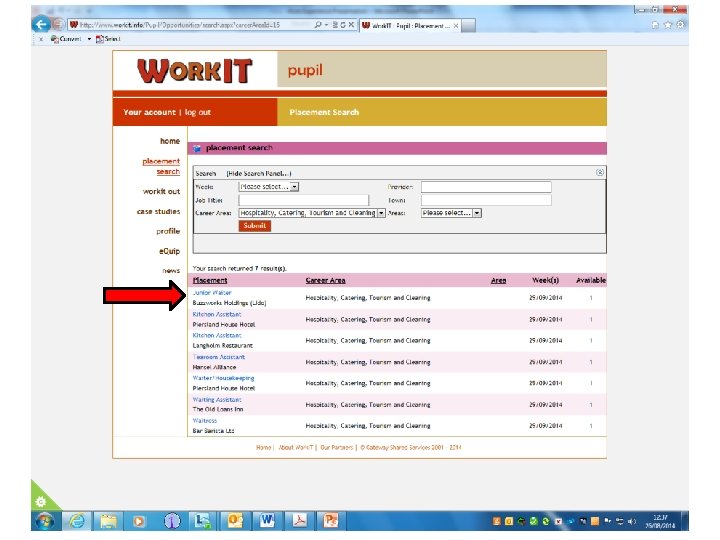Click footer Our Partners link
720x540 pixels.
[337, 447]
